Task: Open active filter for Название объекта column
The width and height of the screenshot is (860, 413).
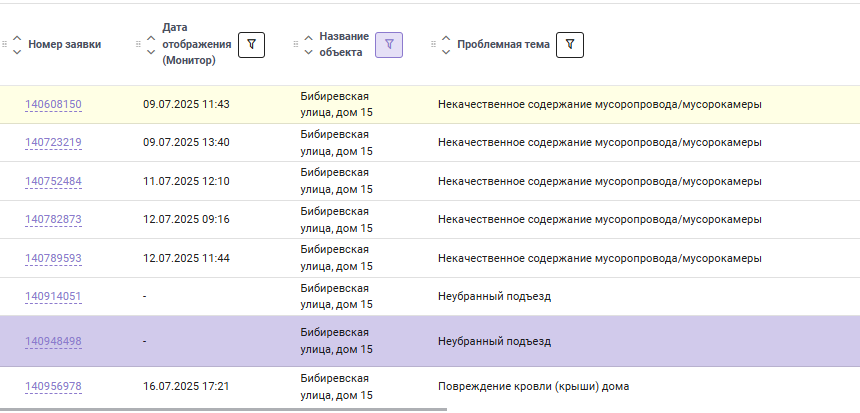Action: point(389,44)
